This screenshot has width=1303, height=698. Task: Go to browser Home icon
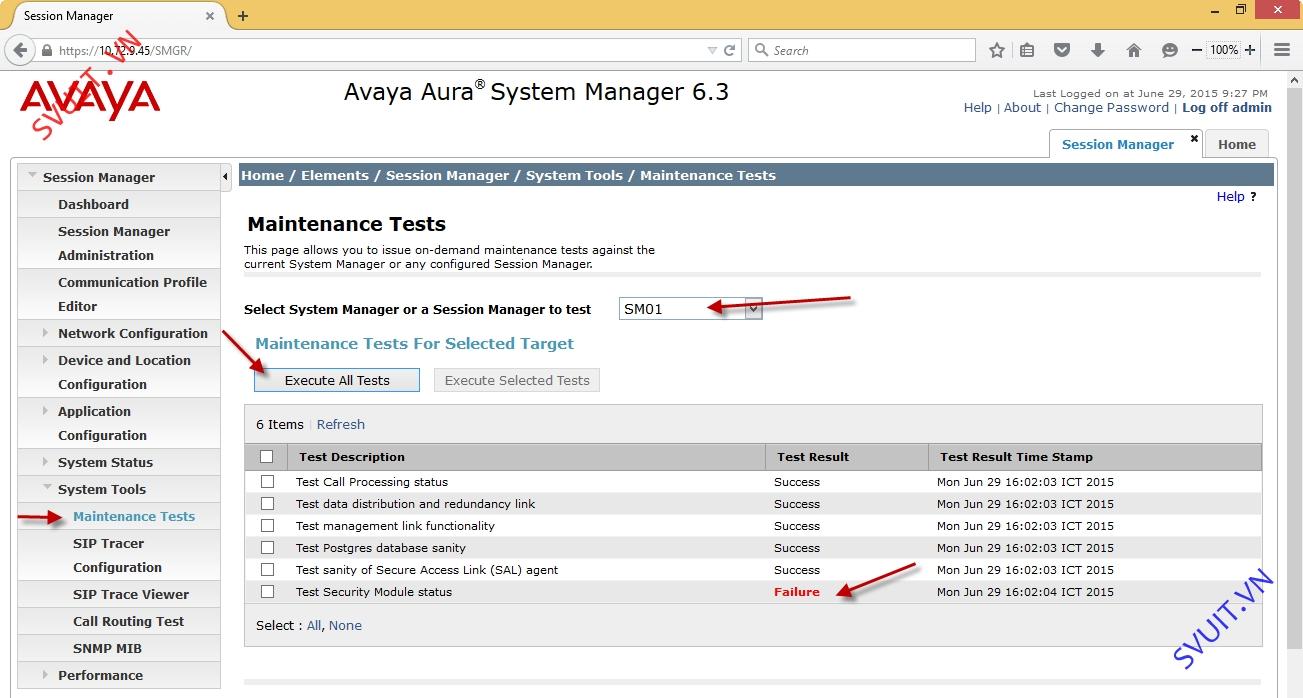[x=1133, y=50]
